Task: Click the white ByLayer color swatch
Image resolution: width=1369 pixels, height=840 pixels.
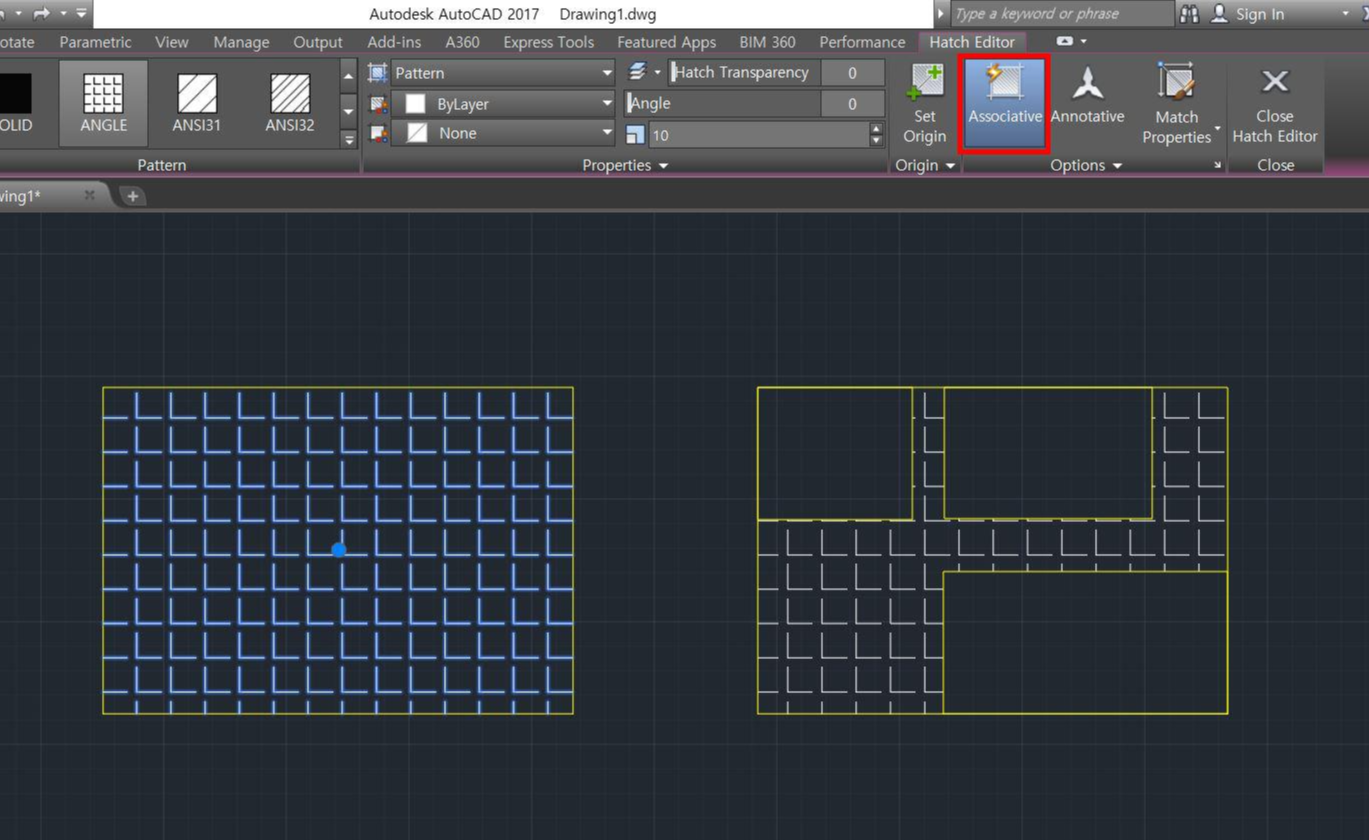Action: click(415, 103)
